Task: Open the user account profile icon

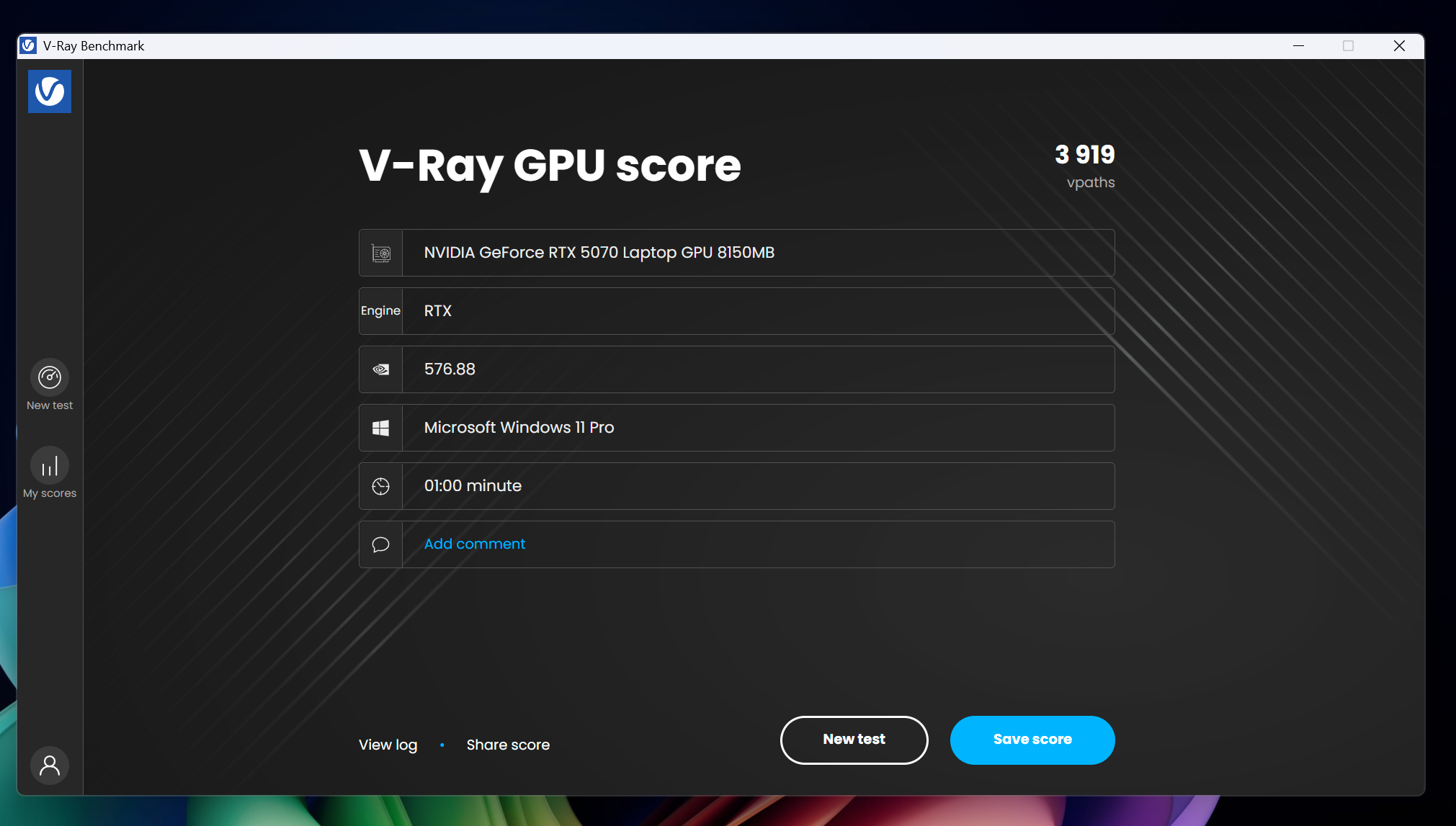Action: point(50,765)
